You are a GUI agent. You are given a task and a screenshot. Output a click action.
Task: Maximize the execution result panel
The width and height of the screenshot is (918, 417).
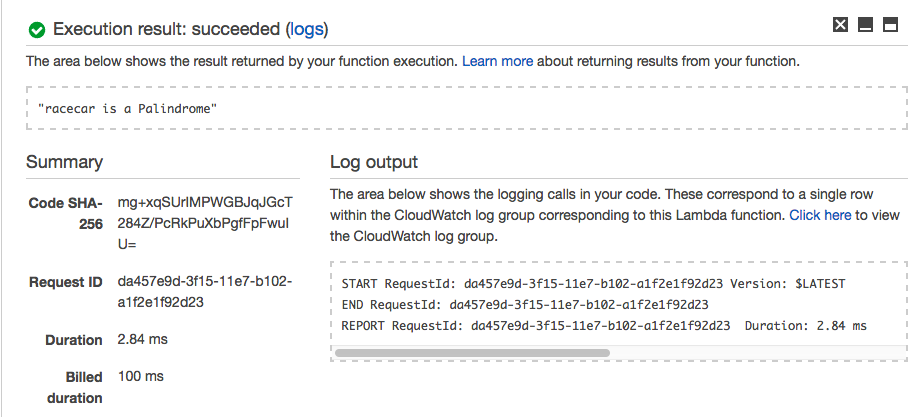pyautogui.click(x=889, y=25)
